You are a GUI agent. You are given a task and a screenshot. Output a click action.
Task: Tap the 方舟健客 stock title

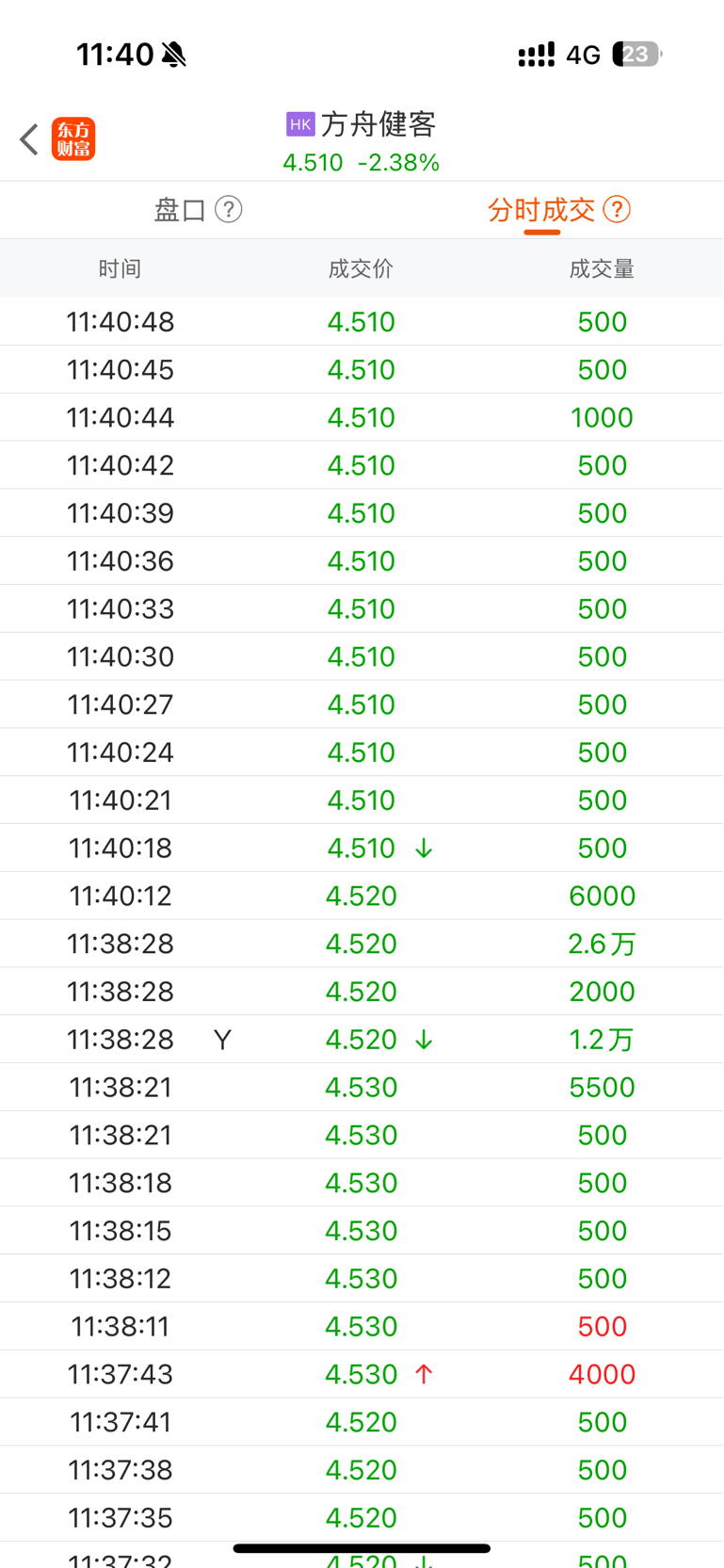tap(378, 124)
